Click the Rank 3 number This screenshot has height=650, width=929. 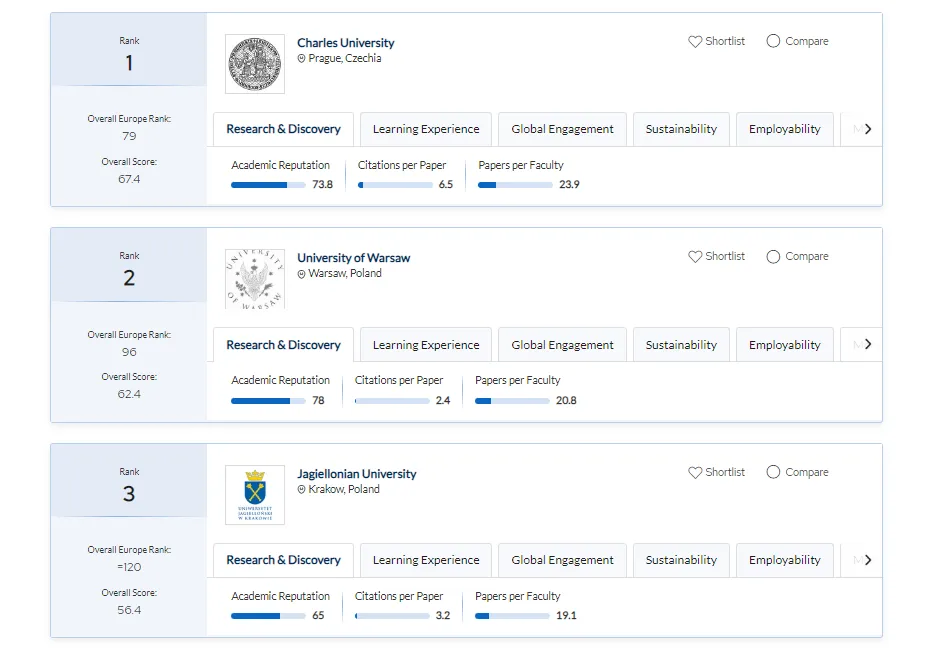pos(129,494)
